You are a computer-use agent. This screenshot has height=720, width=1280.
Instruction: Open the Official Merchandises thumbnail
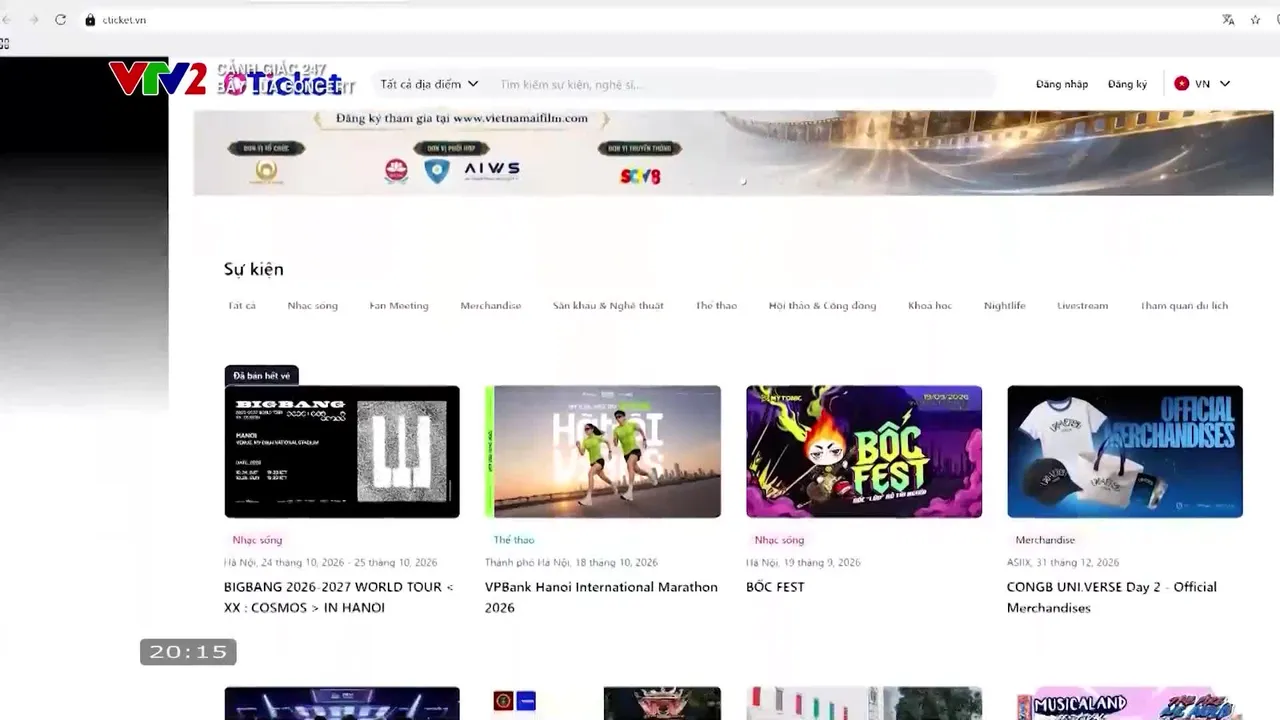click(1125, 452)
